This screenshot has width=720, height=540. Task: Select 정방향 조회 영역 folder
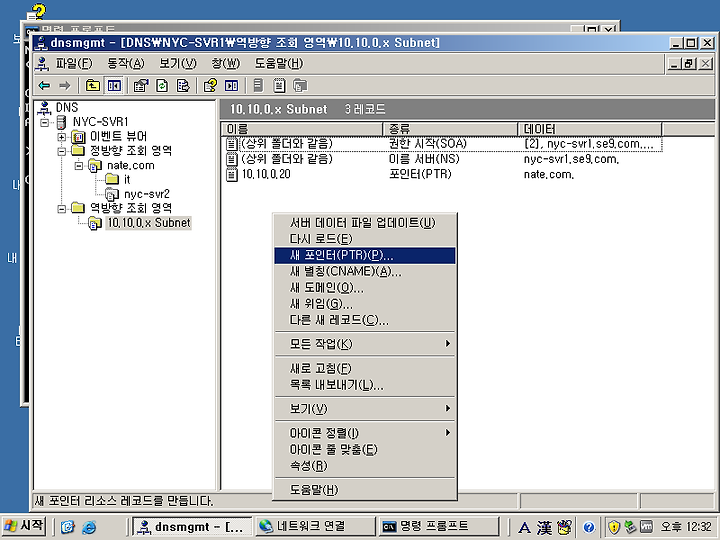130,151
